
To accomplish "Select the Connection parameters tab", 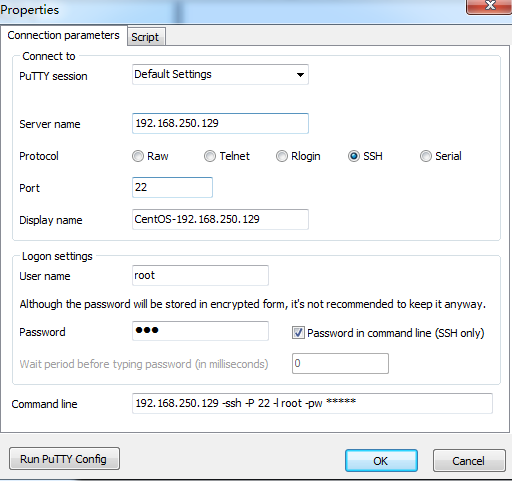I will click(63, 35).
